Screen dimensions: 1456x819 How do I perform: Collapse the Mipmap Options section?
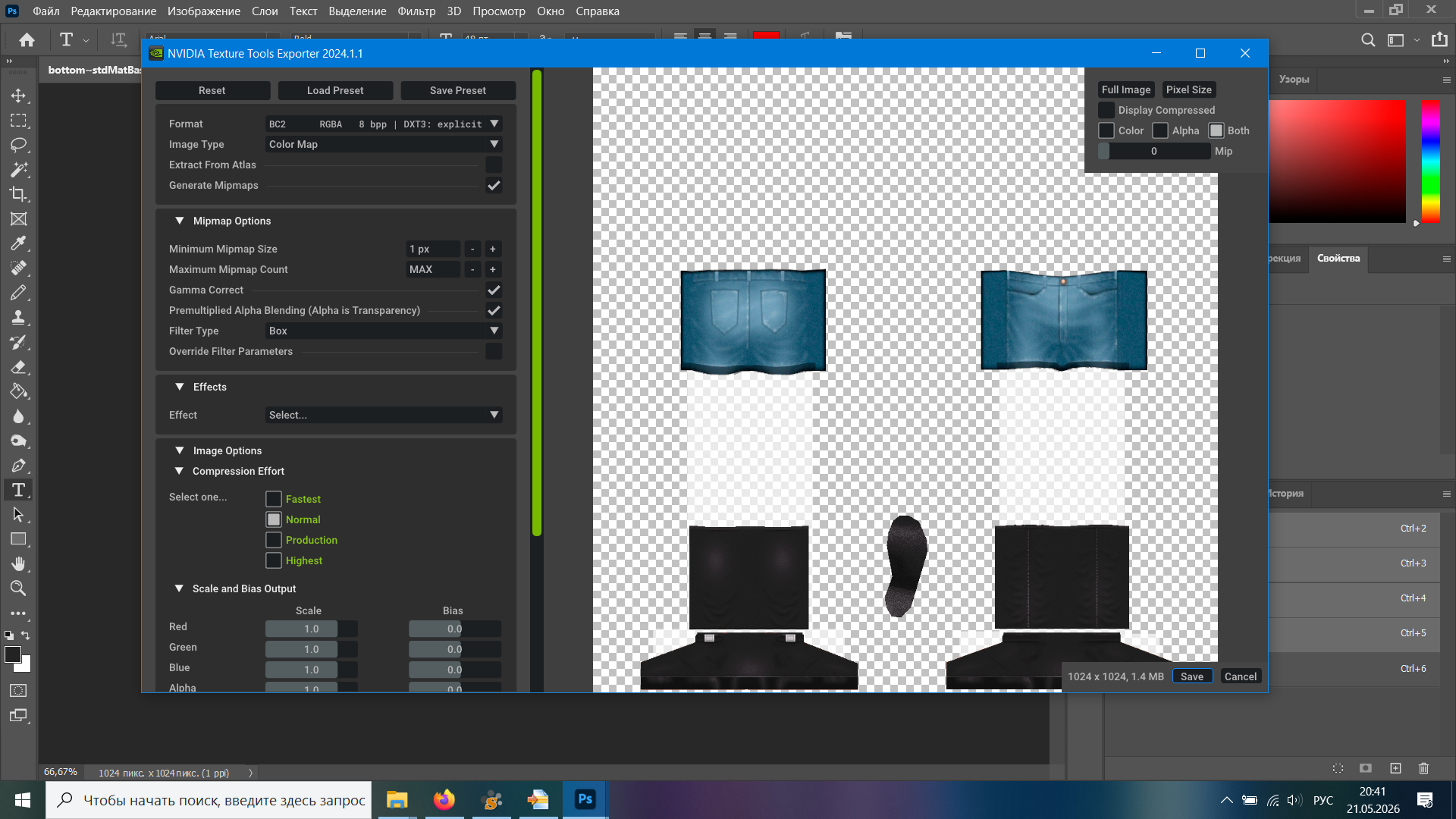pyautogui.click(x=180, y=221)
